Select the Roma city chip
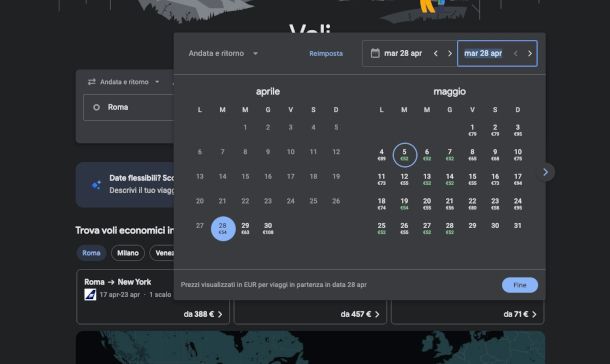 pyautogui.click(x=91, y=253)
